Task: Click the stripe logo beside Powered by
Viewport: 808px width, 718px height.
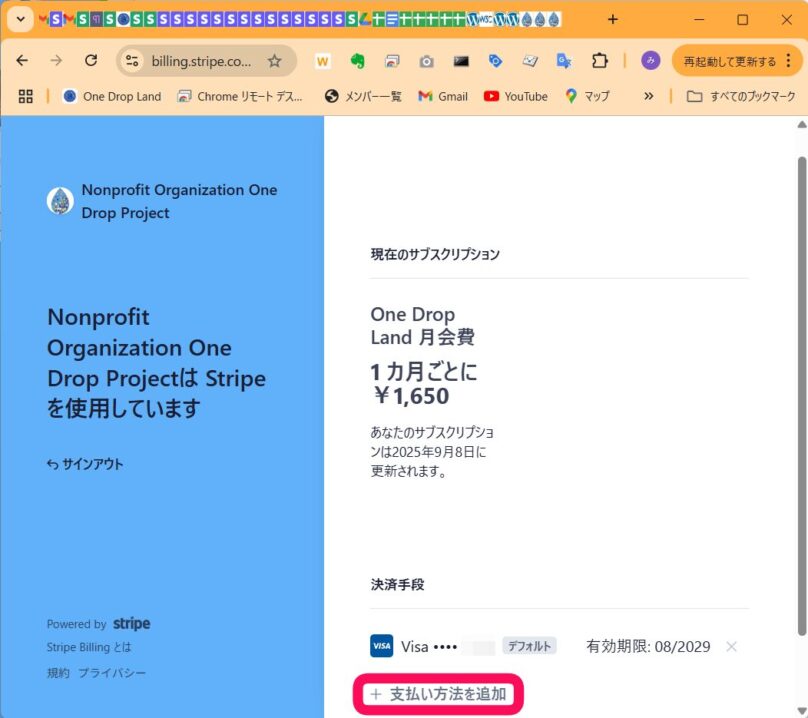Action: (x=131, y=624)
